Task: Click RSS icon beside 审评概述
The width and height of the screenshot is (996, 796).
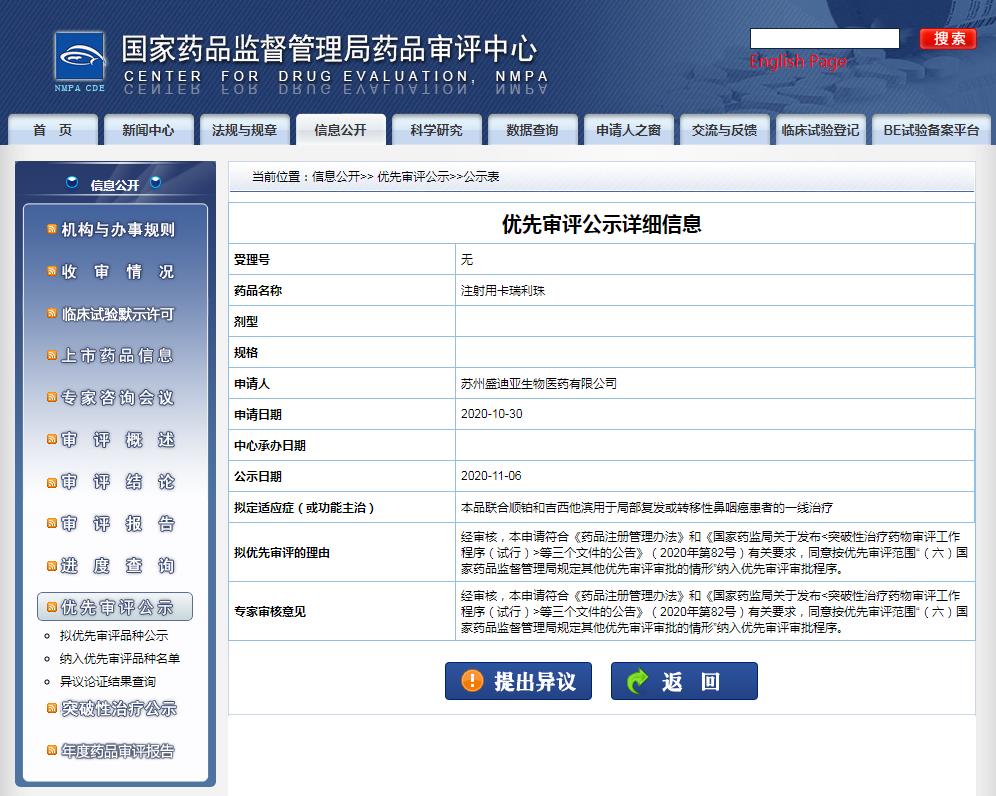Action: tap(52, 439)
